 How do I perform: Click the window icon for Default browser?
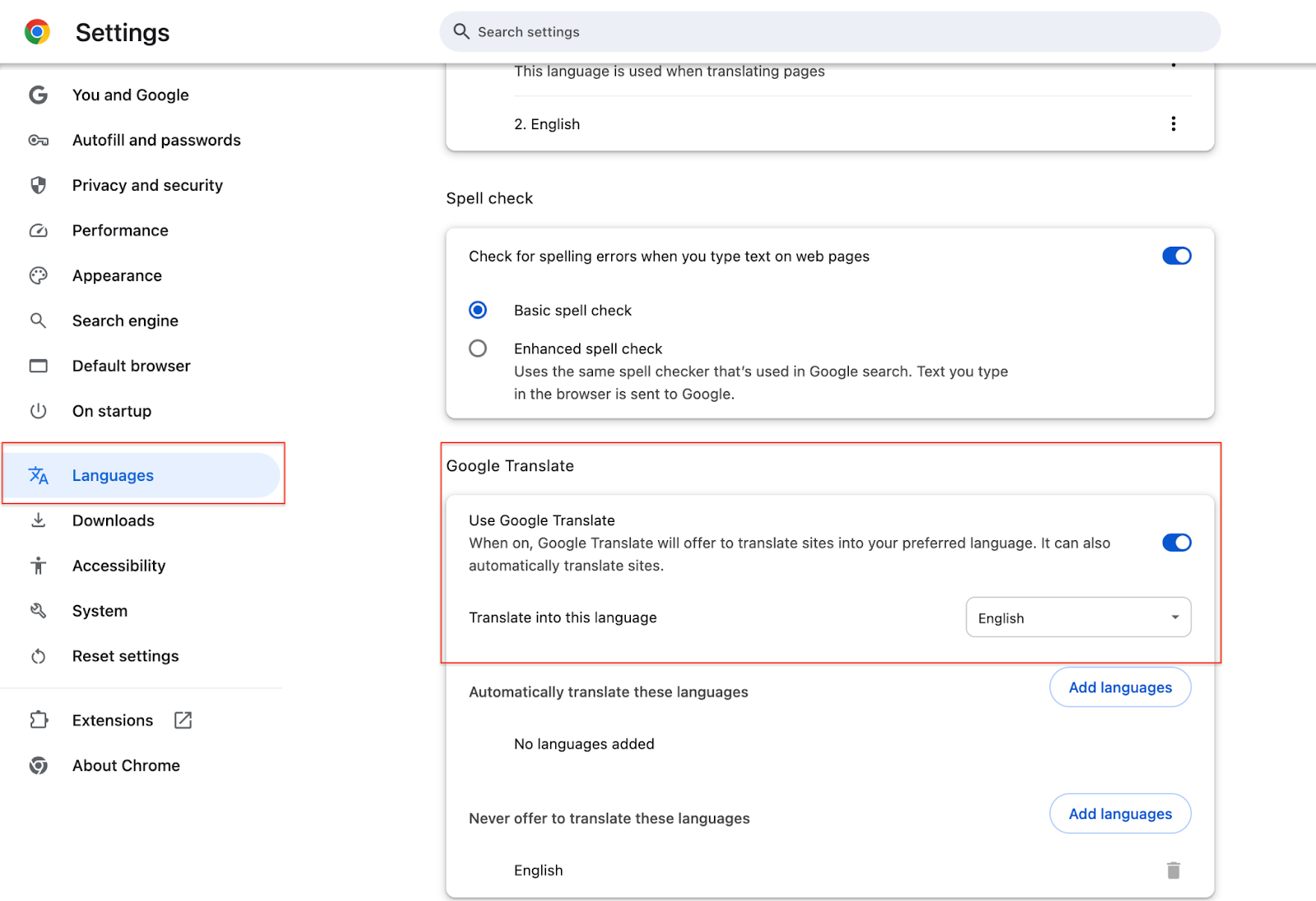38,366
